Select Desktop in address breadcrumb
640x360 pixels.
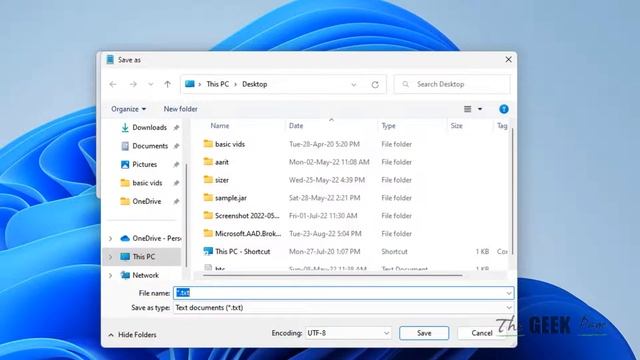point(255,84)
